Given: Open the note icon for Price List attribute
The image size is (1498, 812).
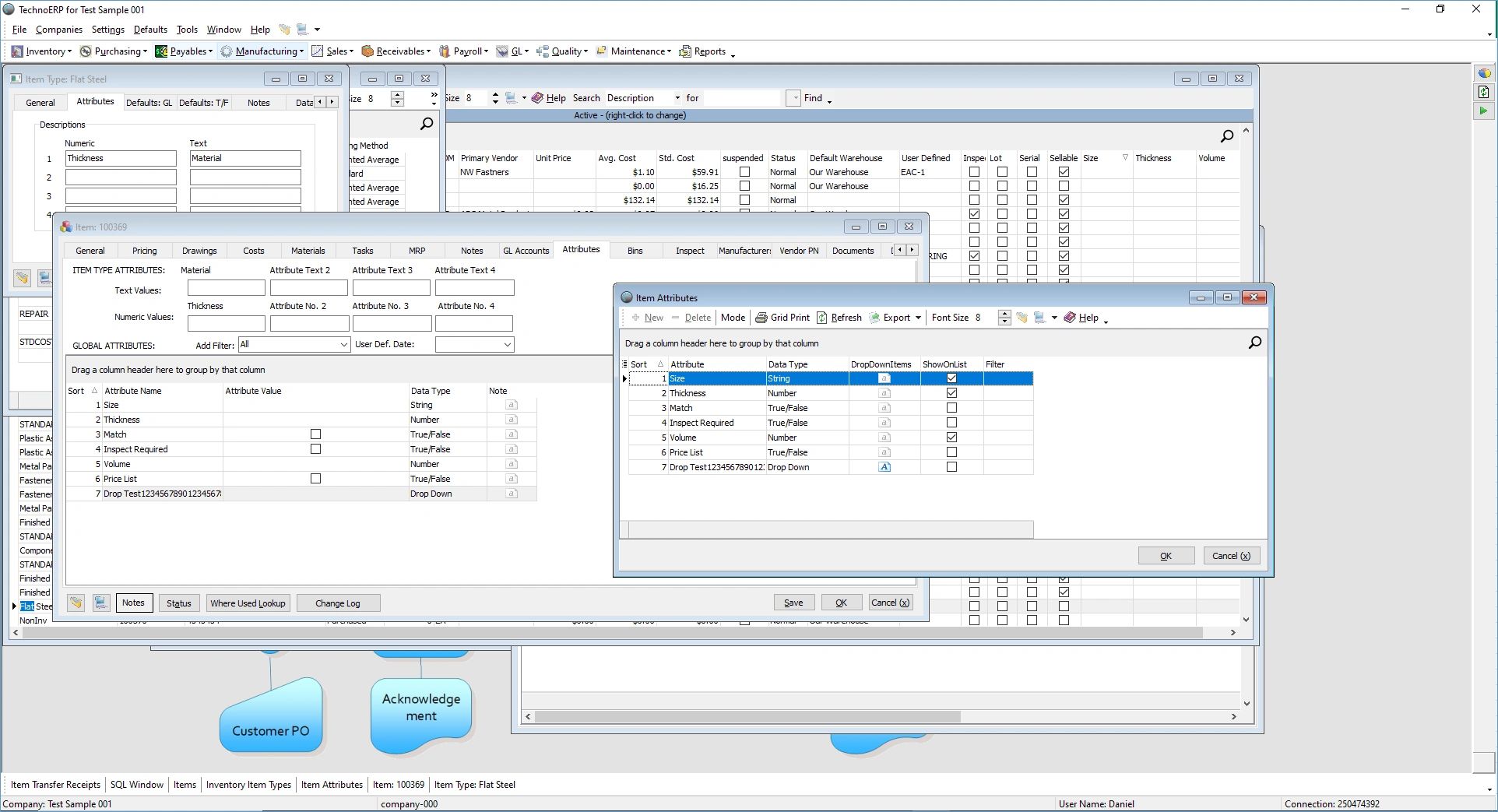Looking at the screenshot, I should tap(512, 479).
